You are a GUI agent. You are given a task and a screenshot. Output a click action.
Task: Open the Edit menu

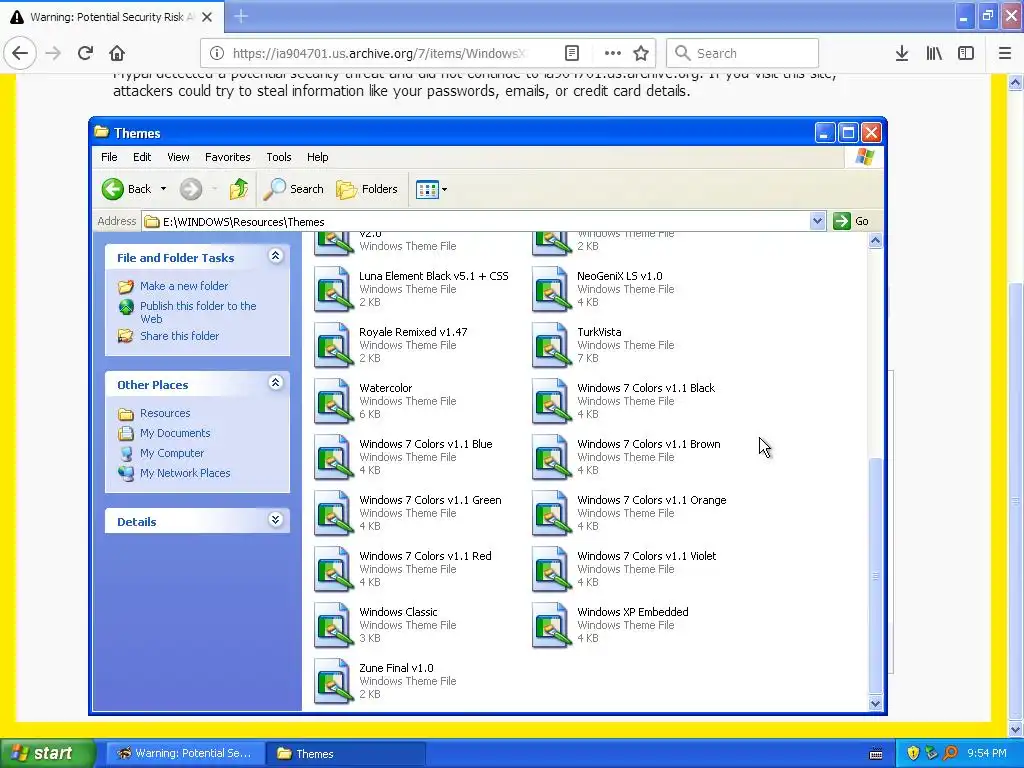pos(142,157)
